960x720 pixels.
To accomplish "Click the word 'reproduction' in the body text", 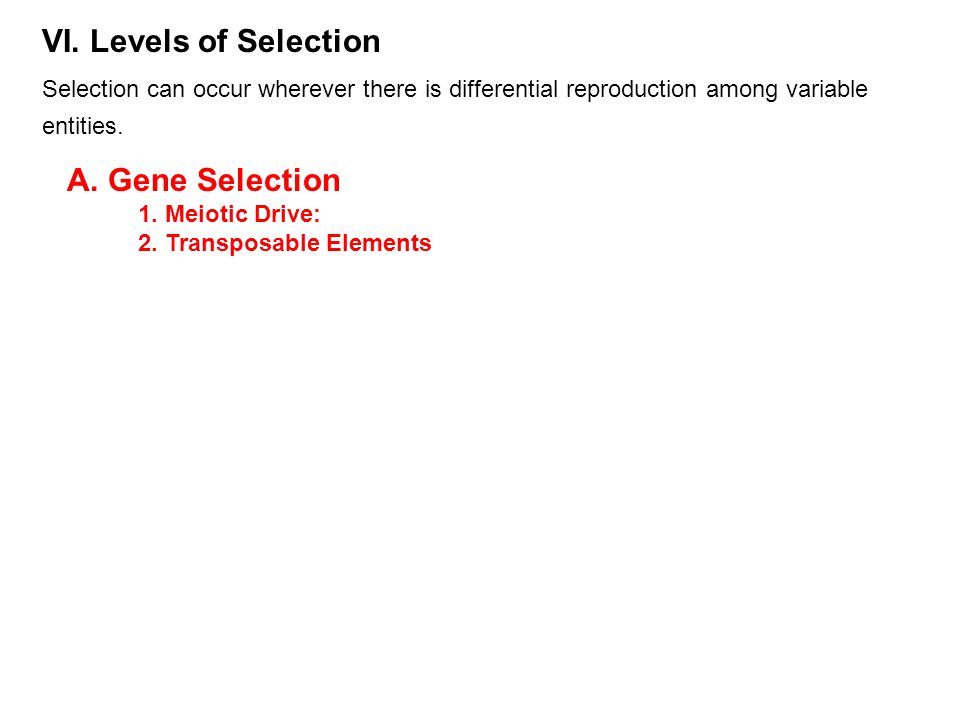I will point(631,91).
